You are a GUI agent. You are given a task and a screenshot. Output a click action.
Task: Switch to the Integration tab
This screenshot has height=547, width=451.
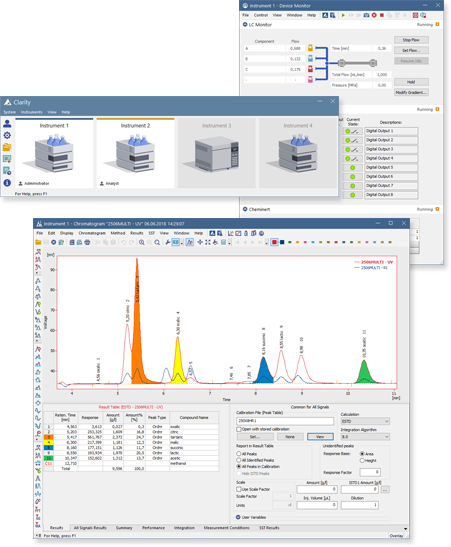coord(184,528)
